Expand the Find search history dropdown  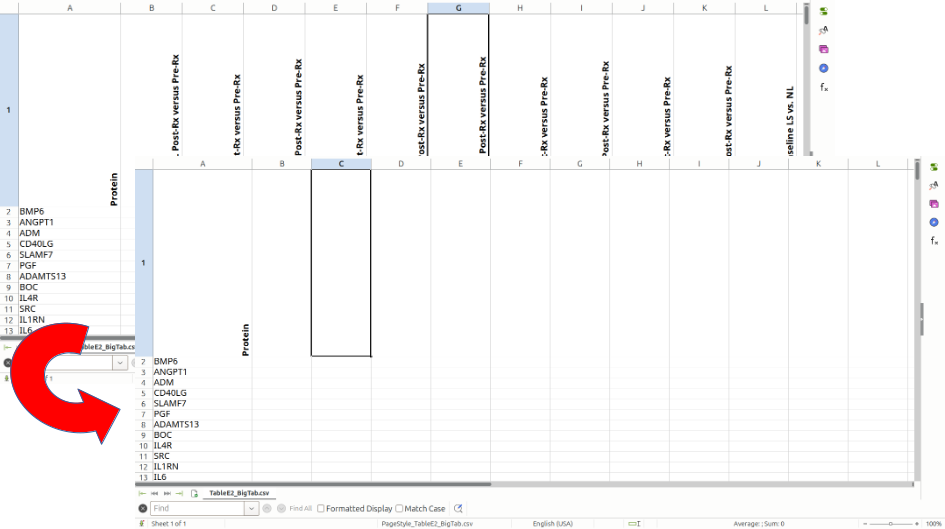[x=251, y=509]
